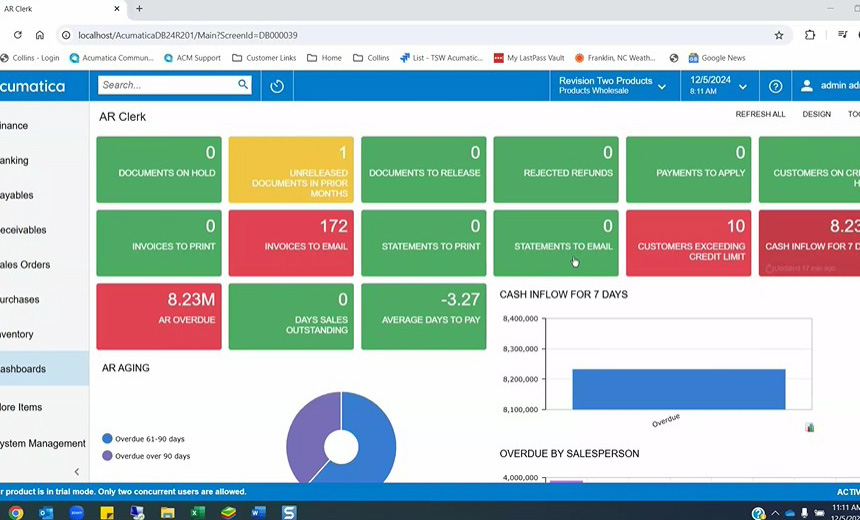Open a new browser tab with plus button
Viewport: 860px width, 520px height.
pos(139,9)
